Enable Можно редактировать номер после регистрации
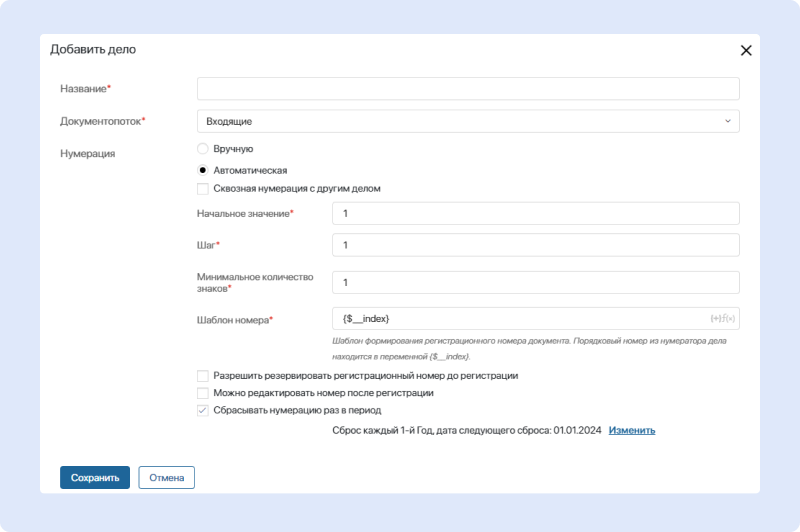Viewport: 800px width, 532px height. click(x=203, y=393)
